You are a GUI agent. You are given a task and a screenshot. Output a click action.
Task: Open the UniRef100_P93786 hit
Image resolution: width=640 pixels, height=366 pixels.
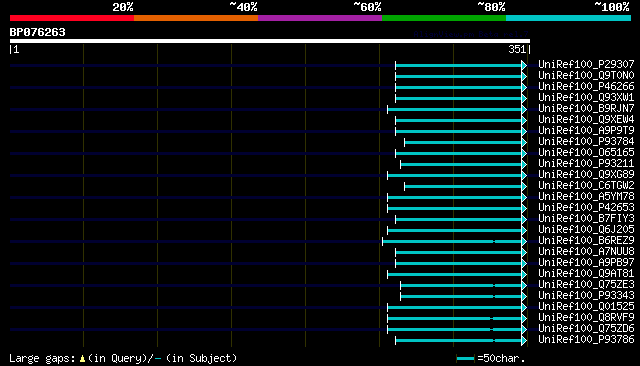pyautogui.click(x=586, y=339)
